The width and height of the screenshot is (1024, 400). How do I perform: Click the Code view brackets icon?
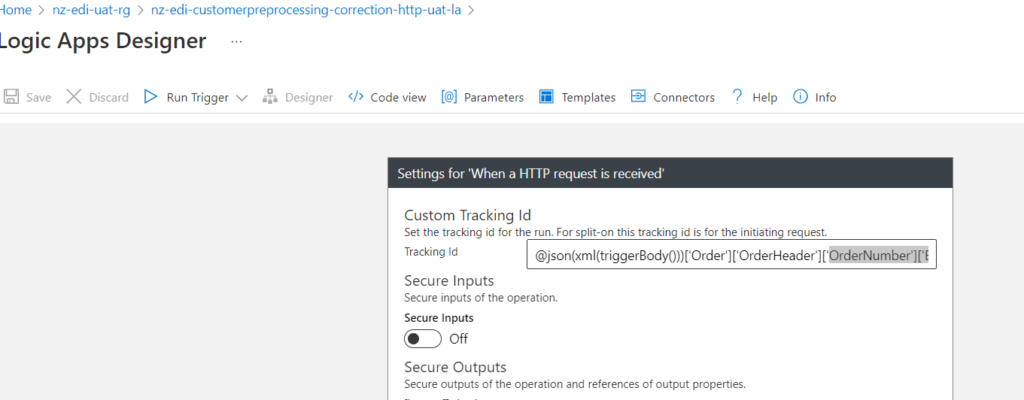pos(355,97)
